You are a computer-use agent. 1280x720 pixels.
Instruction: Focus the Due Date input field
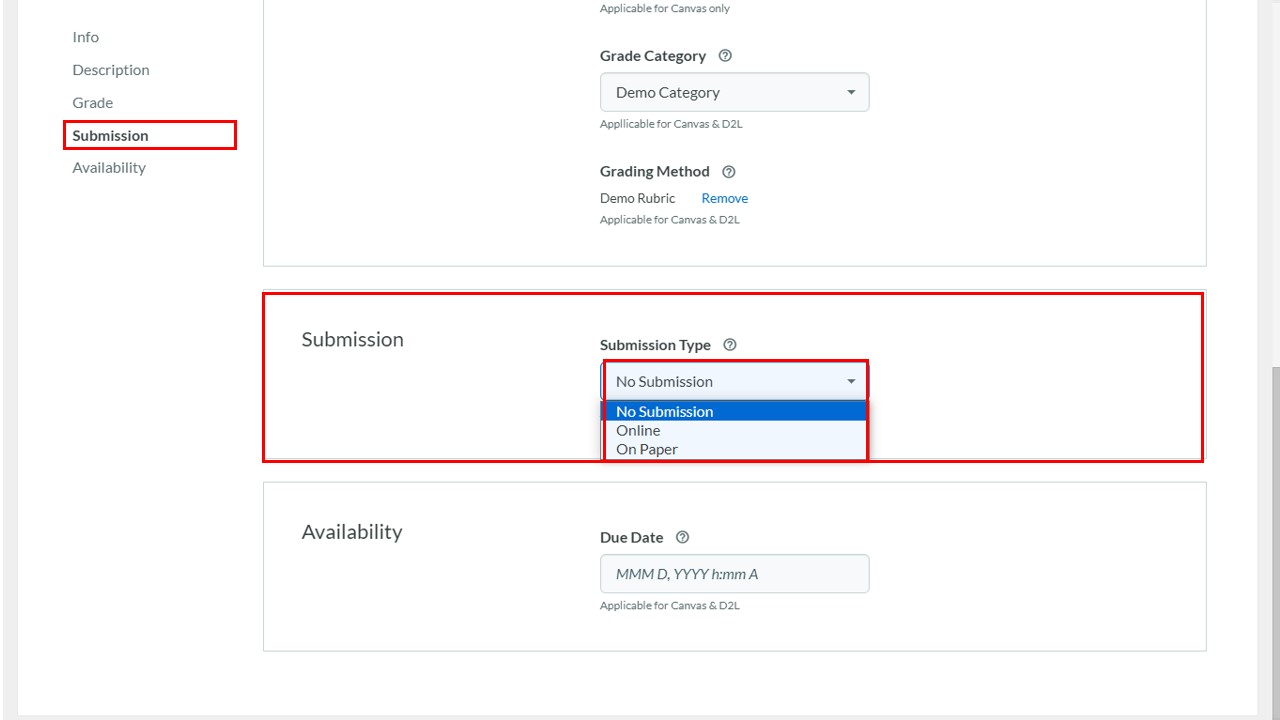pyautogui.click(x=735, y=574)
